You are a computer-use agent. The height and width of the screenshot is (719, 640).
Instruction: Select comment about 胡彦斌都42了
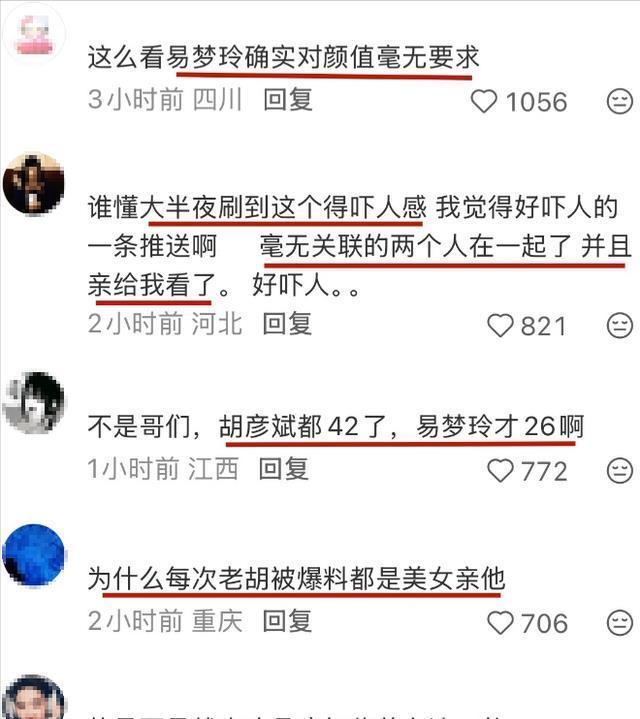coord(336,426)
